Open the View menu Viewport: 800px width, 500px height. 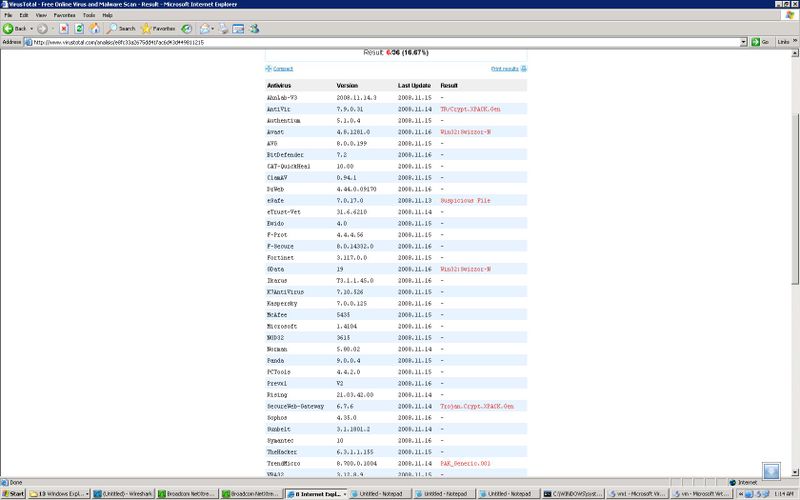[x=41, y=15]
